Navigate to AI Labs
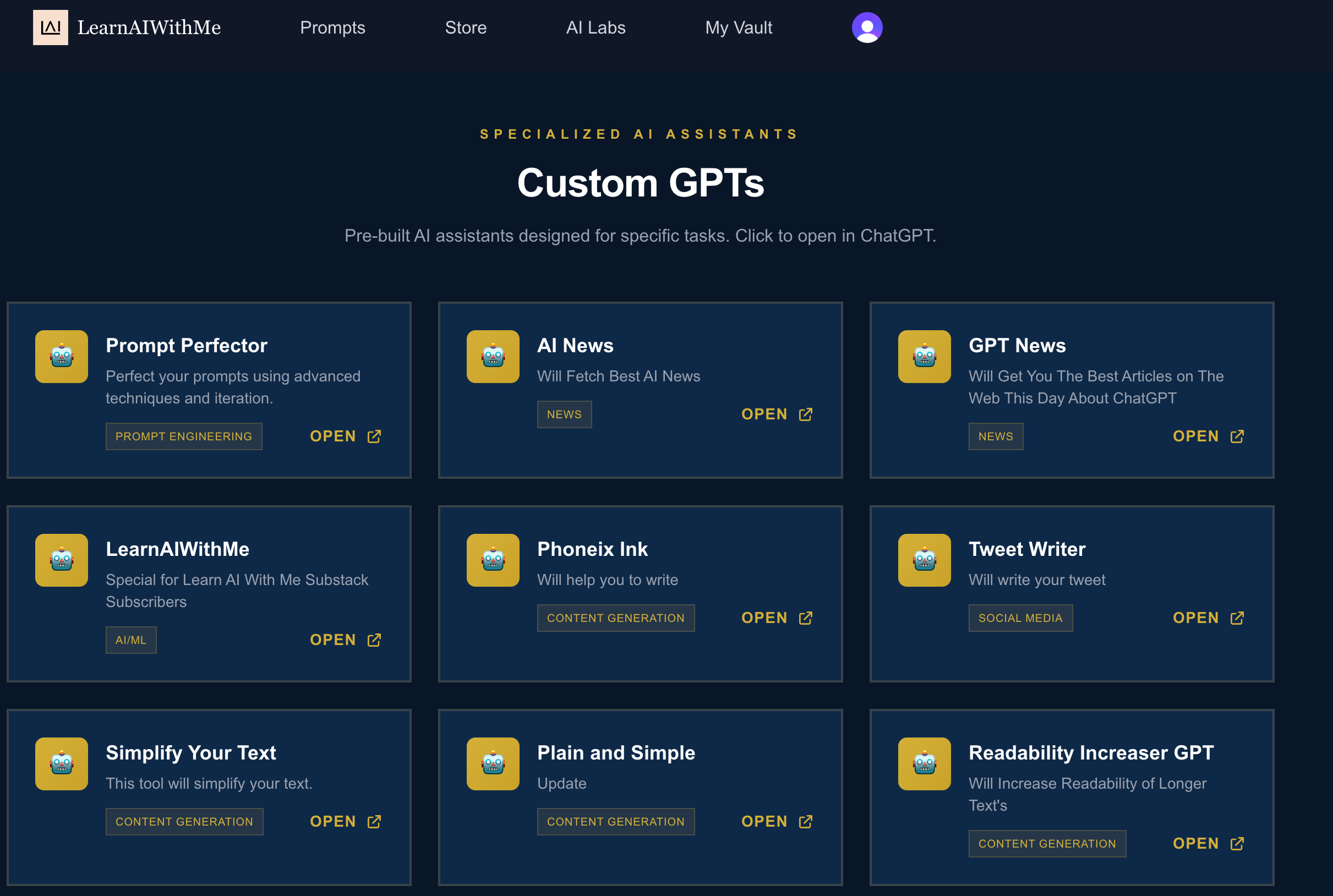Viewport: 1333px width, 896px height. coord(596,28)
